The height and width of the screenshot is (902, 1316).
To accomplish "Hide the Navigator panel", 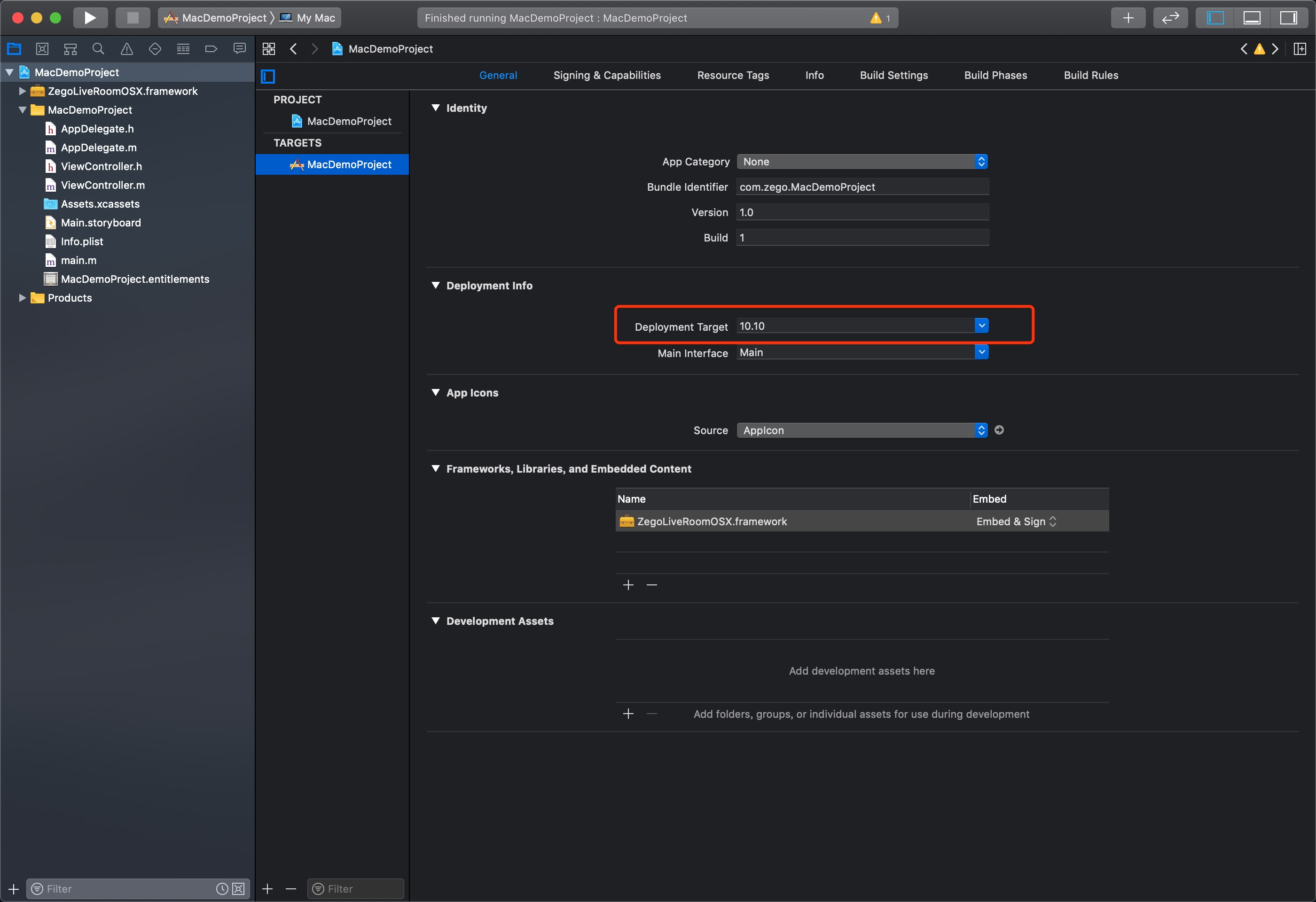I will click(1214, 17).
